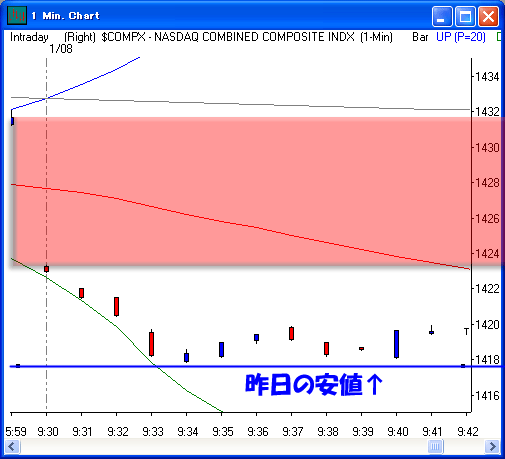Screen dimensions: 505x459
Task: Click the 9:30 time axis label
Action: 48,432
